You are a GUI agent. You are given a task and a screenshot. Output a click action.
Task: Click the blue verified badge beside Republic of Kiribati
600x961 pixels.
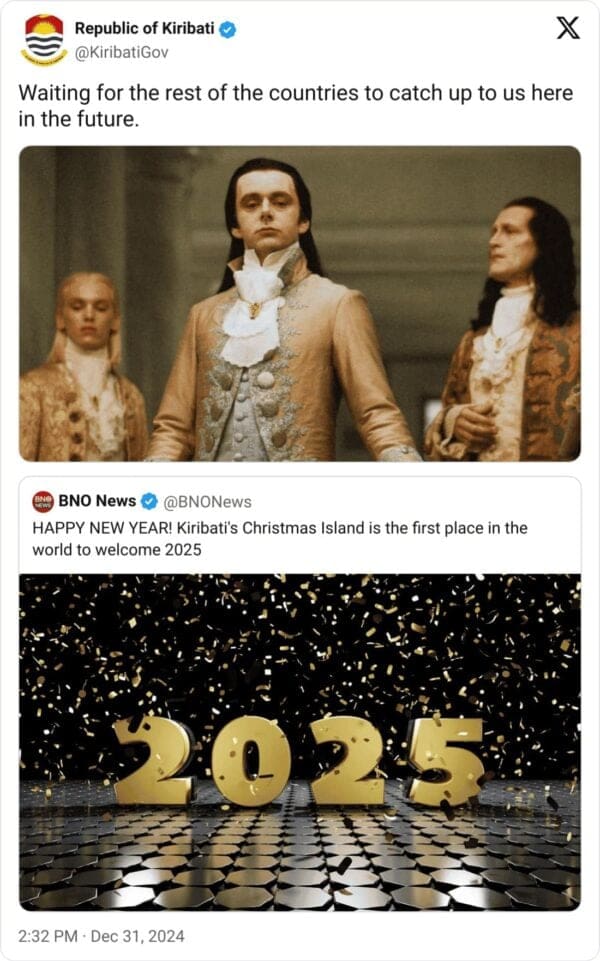[x=227, y=29]
